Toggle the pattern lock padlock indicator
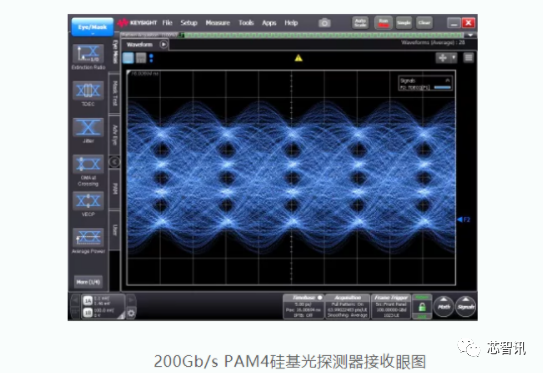The height and width of the screenshot is (373, 543). pos(422,307)
